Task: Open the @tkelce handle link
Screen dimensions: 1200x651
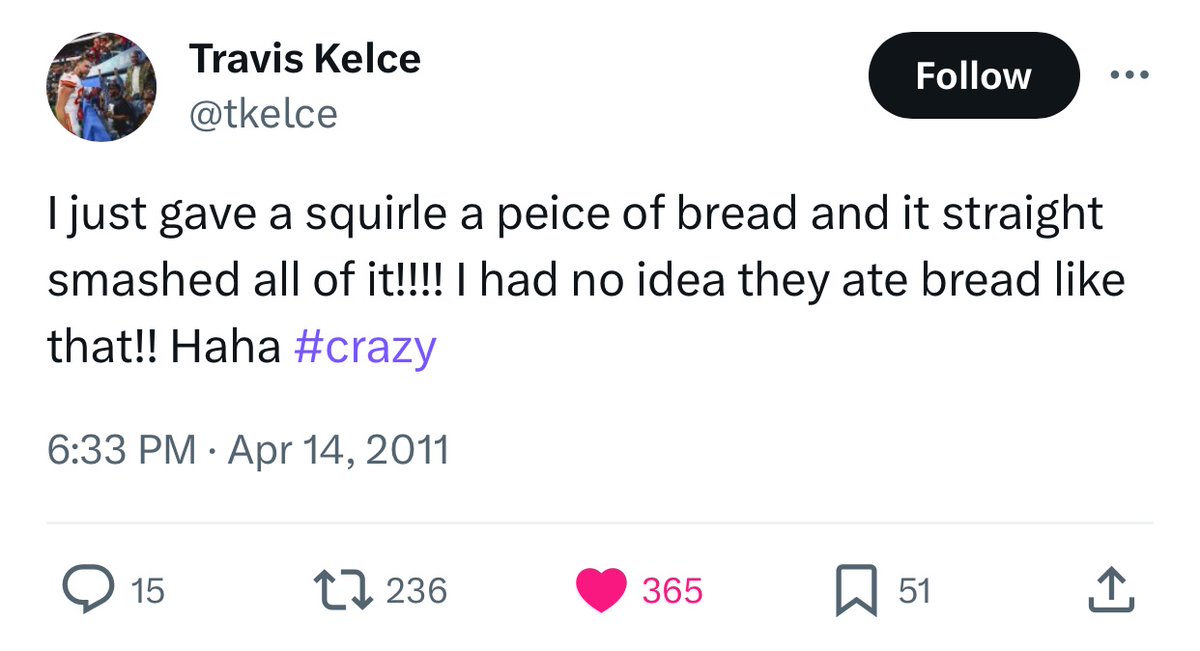Action: (x=263, y=115)
